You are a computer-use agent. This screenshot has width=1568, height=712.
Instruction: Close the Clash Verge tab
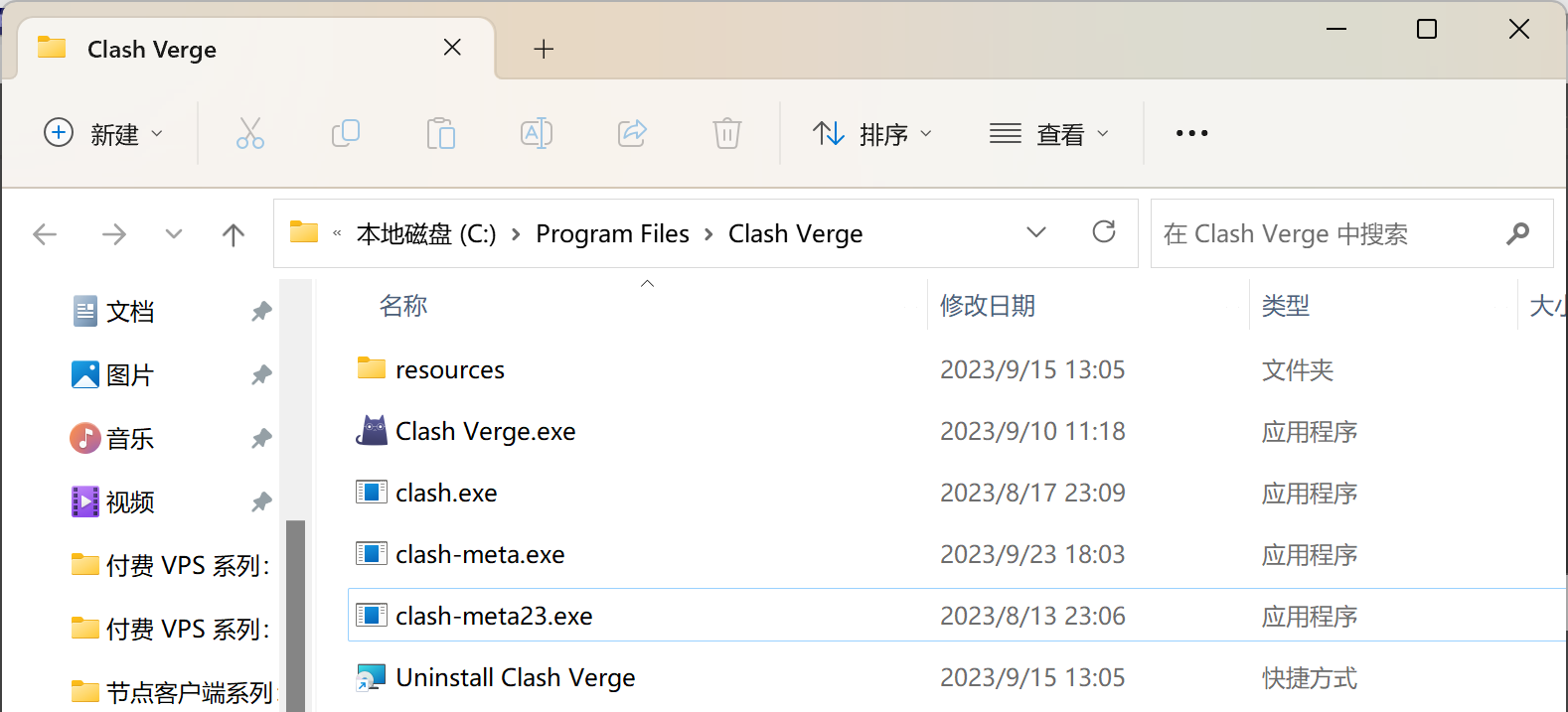(452, 48)
